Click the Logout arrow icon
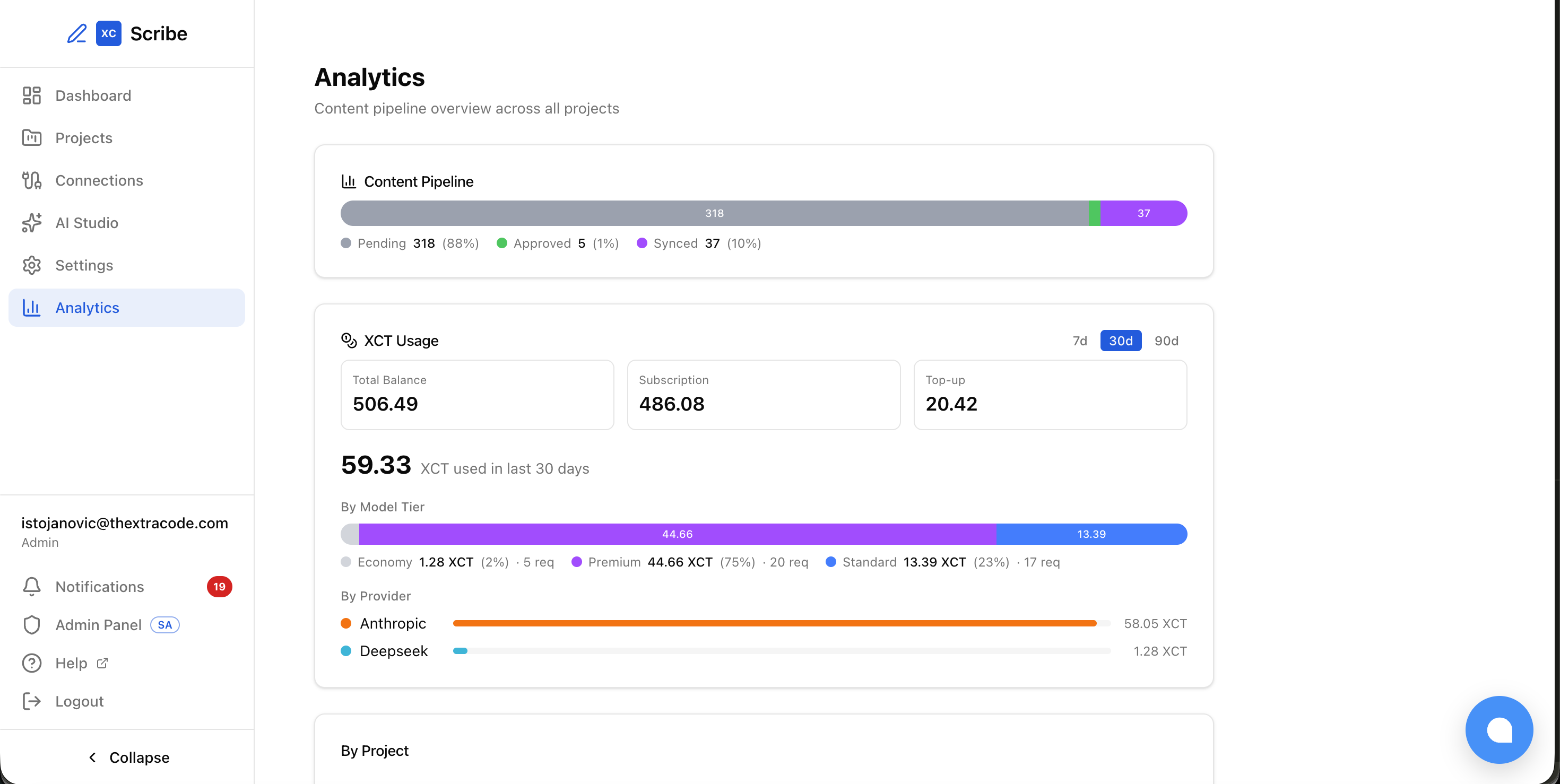 coord(31,701)
